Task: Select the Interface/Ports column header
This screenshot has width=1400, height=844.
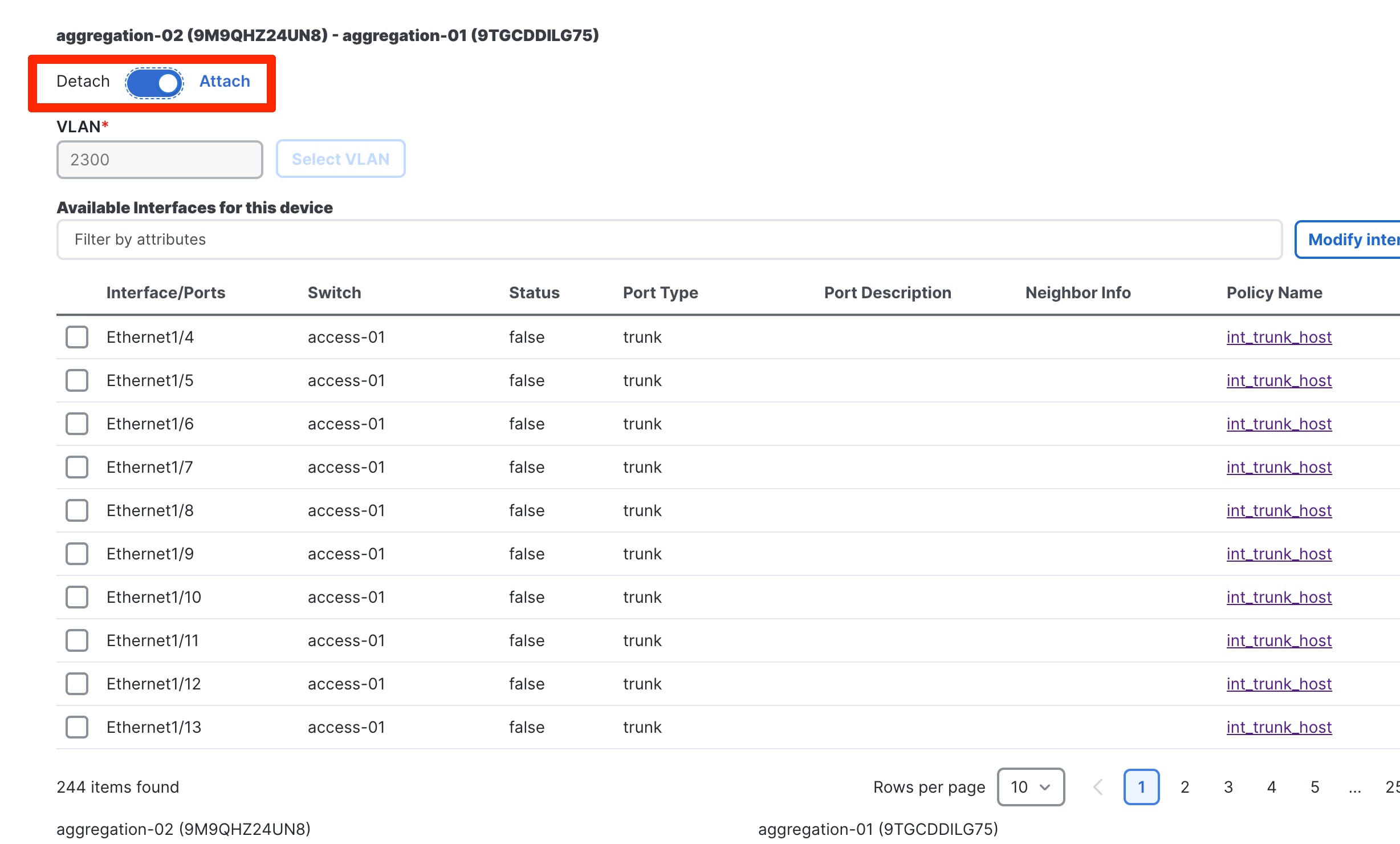Action: pyautogui.click(x=165, y=293)
